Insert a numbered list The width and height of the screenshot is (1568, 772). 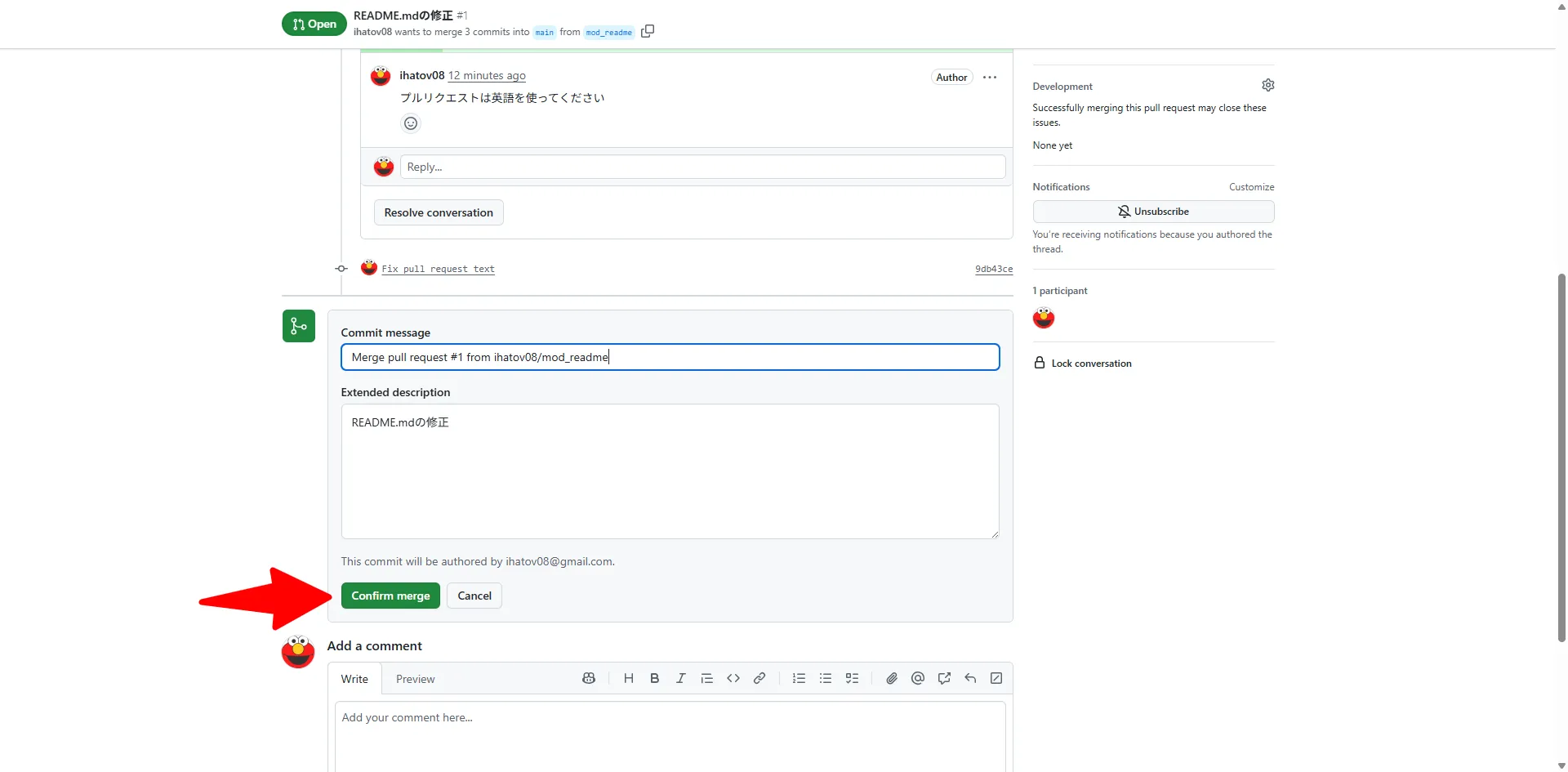pos(799,678)
